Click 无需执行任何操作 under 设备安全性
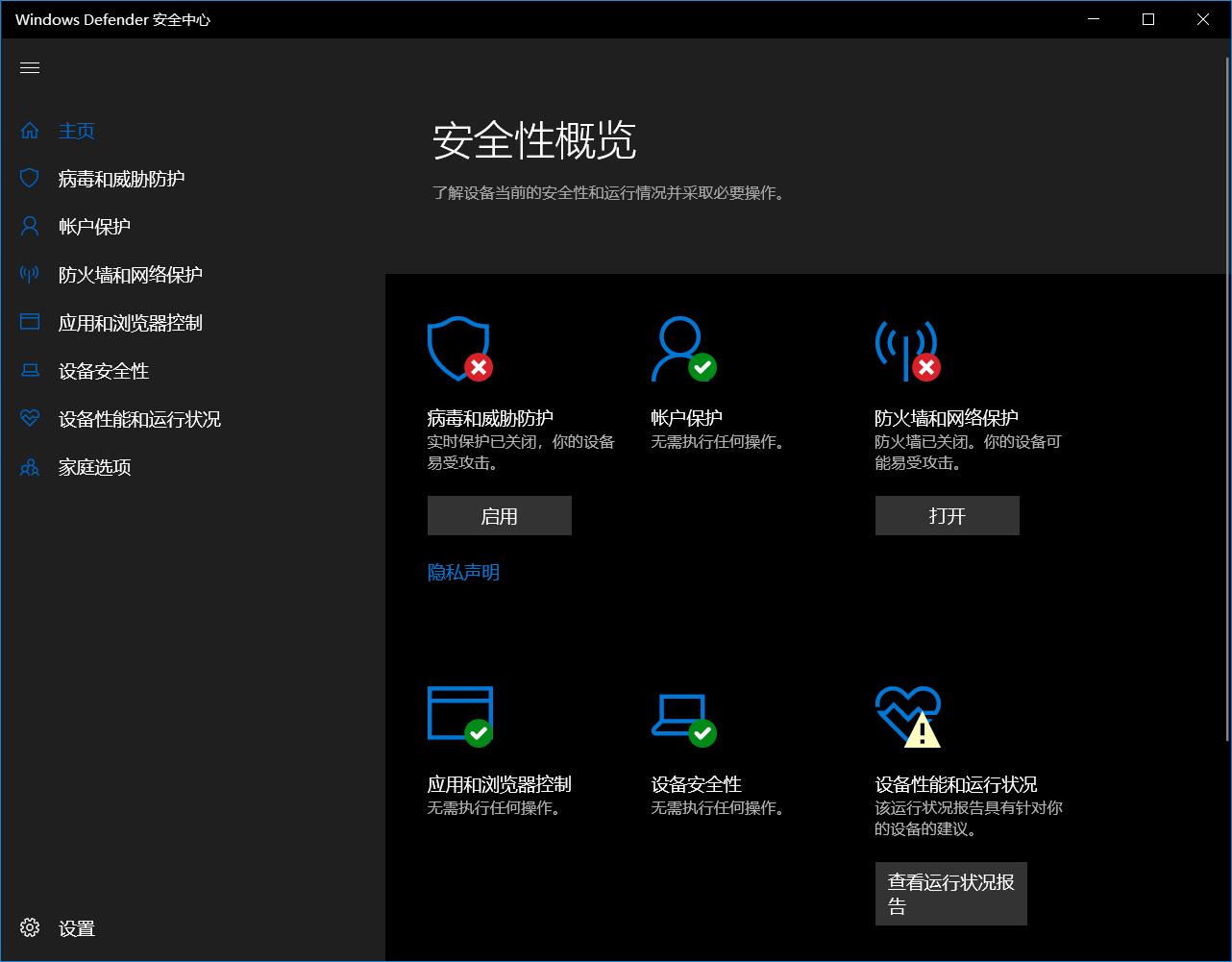Image resolution: width=1232 pixels, height=962 pixels. click(x=718, y=808)
